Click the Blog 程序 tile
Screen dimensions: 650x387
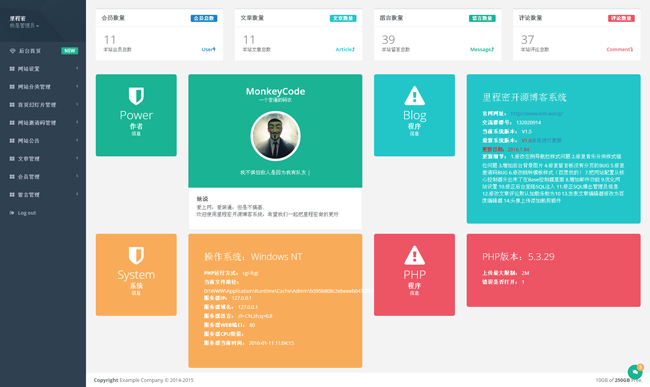[x=414, y=115]
